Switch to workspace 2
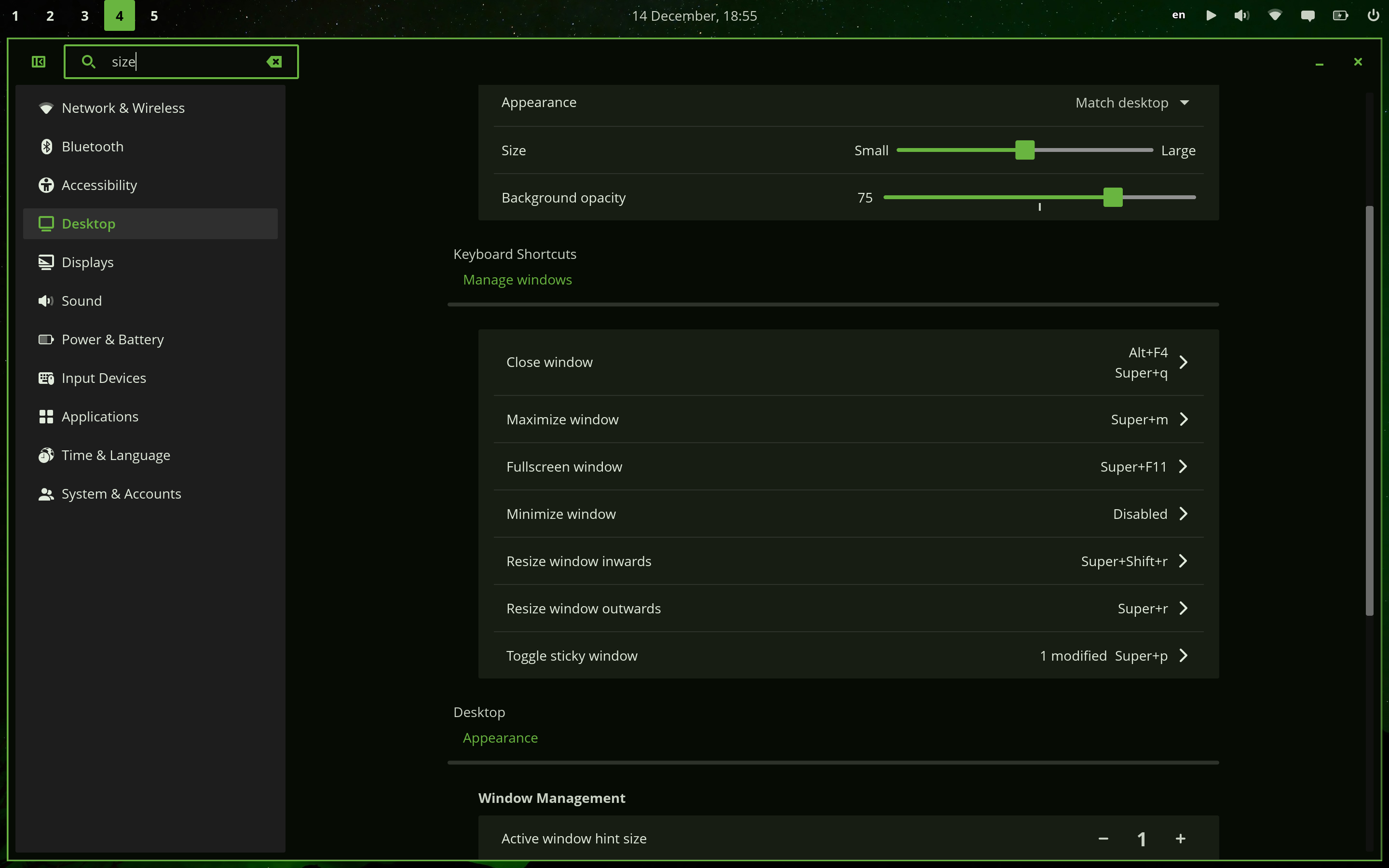 click(50, 15)
